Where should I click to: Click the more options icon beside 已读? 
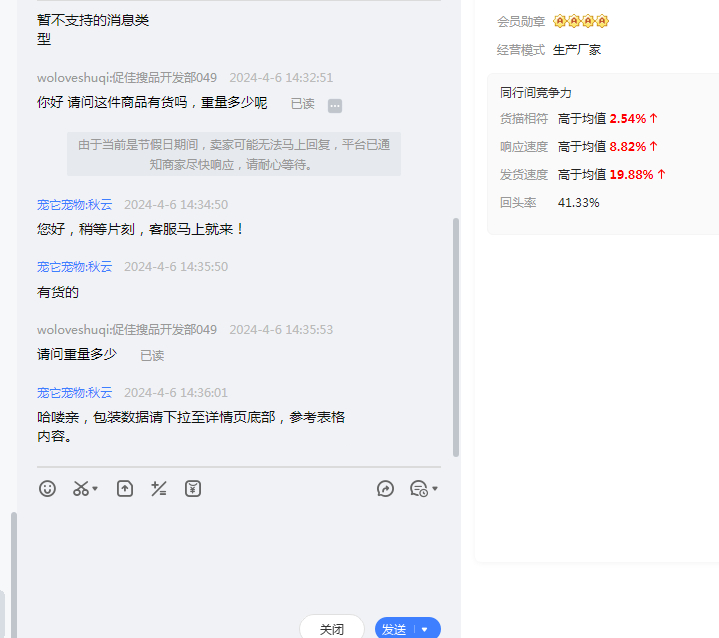(x=335, y=105)
